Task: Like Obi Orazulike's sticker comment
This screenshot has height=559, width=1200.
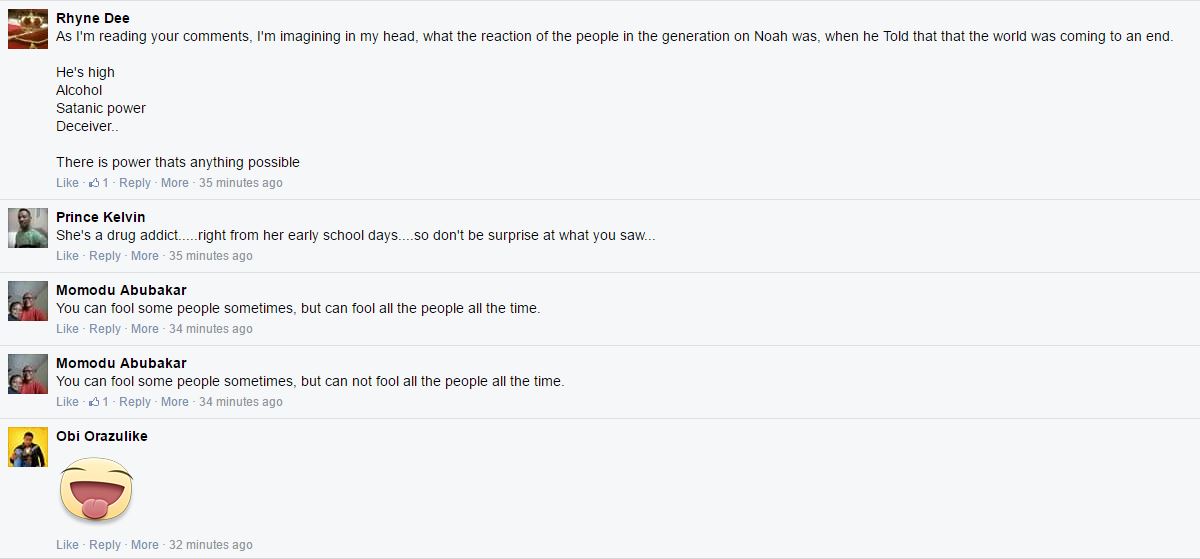Action: tap(67, 545)
